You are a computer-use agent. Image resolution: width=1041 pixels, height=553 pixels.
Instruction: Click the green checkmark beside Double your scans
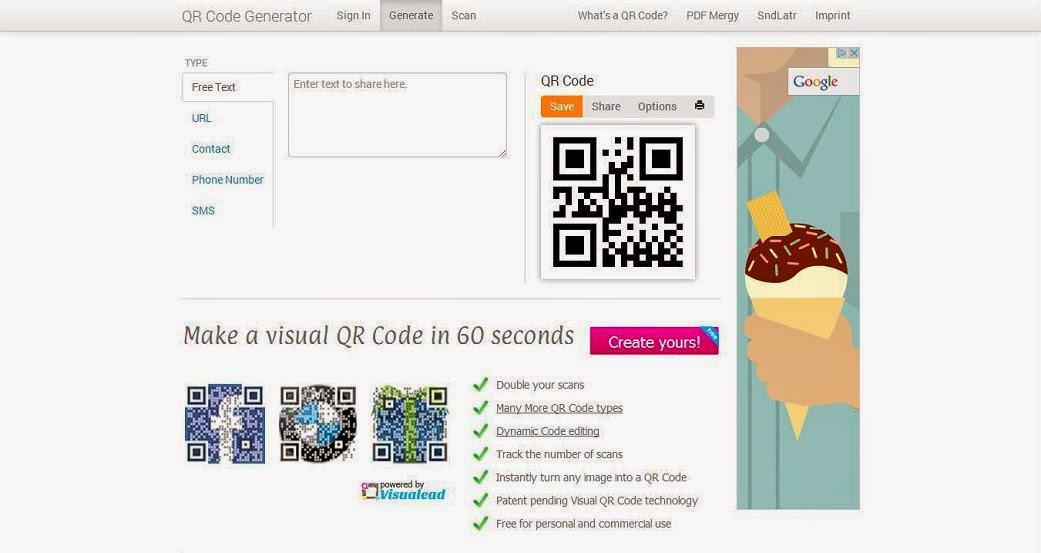(481, 384)
